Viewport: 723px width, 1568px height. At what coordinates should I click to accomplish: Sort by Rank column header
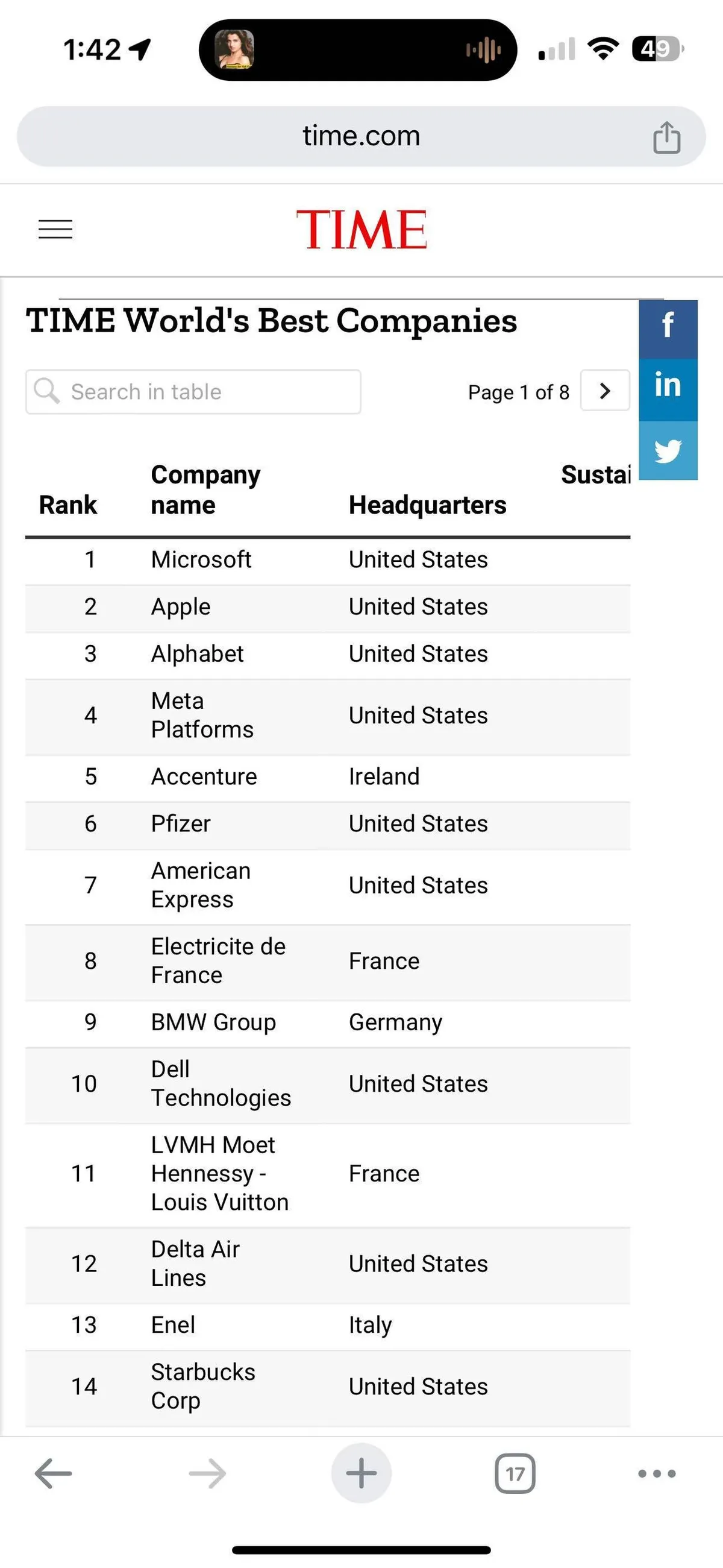coord(68,505)
